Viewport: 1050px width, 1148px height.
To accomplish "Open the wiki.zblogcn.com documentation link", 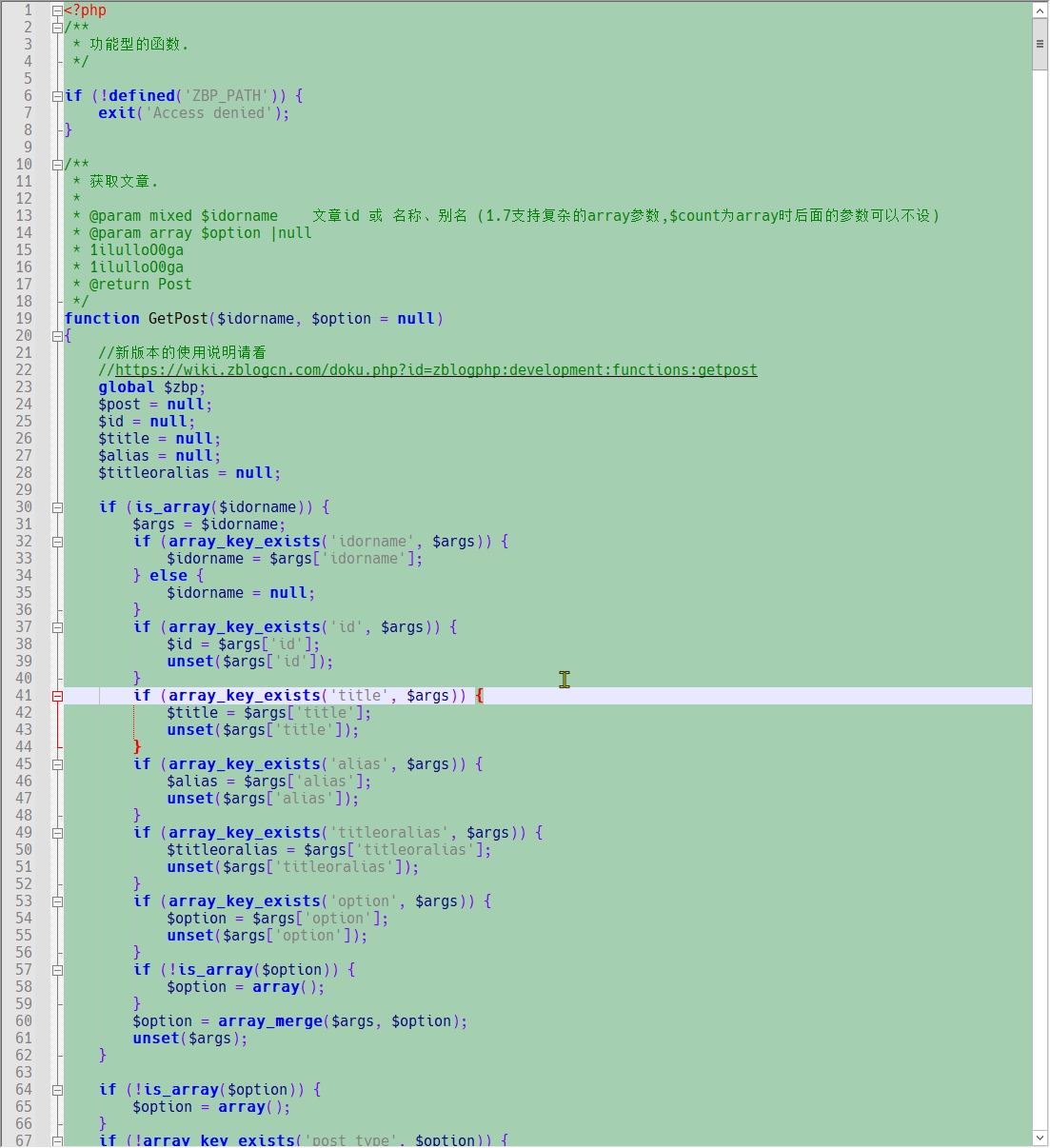I will (x=436, y=370).
